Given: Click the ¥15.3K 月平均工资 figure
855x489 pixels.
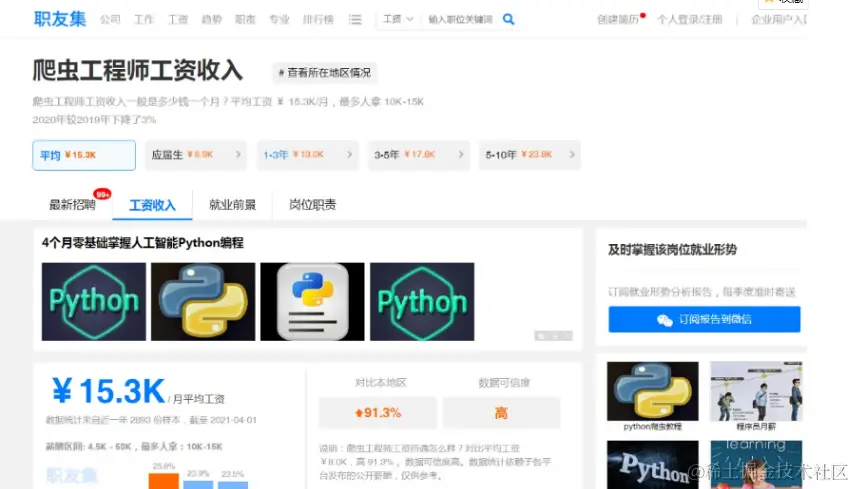Looking at the screenshot, I should [108, 391].
